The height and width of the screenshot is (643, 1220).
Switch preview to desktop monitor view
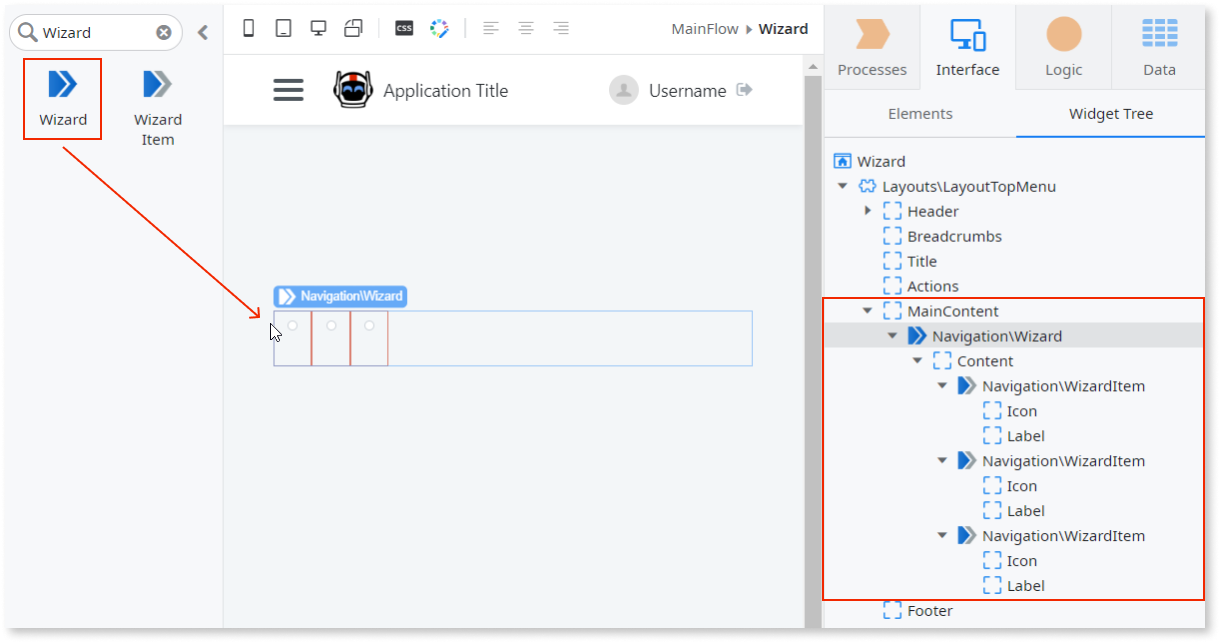[318, 28]
